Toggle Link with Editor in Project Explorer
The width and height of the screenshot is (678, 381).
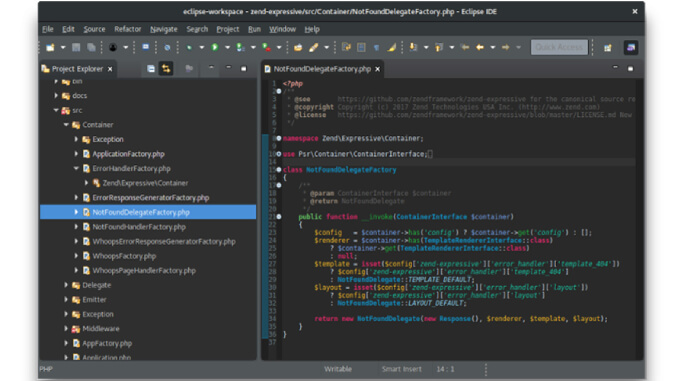coord(166,69)
